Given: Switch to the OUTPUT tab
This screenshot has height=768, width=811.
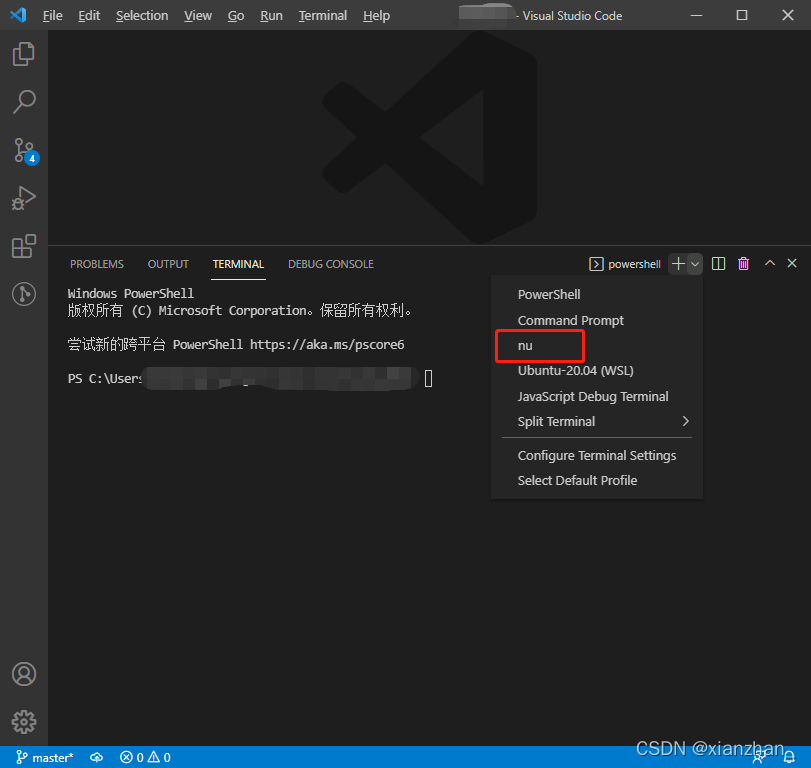Looking at the screenshot, I should [x=168, y=264].
